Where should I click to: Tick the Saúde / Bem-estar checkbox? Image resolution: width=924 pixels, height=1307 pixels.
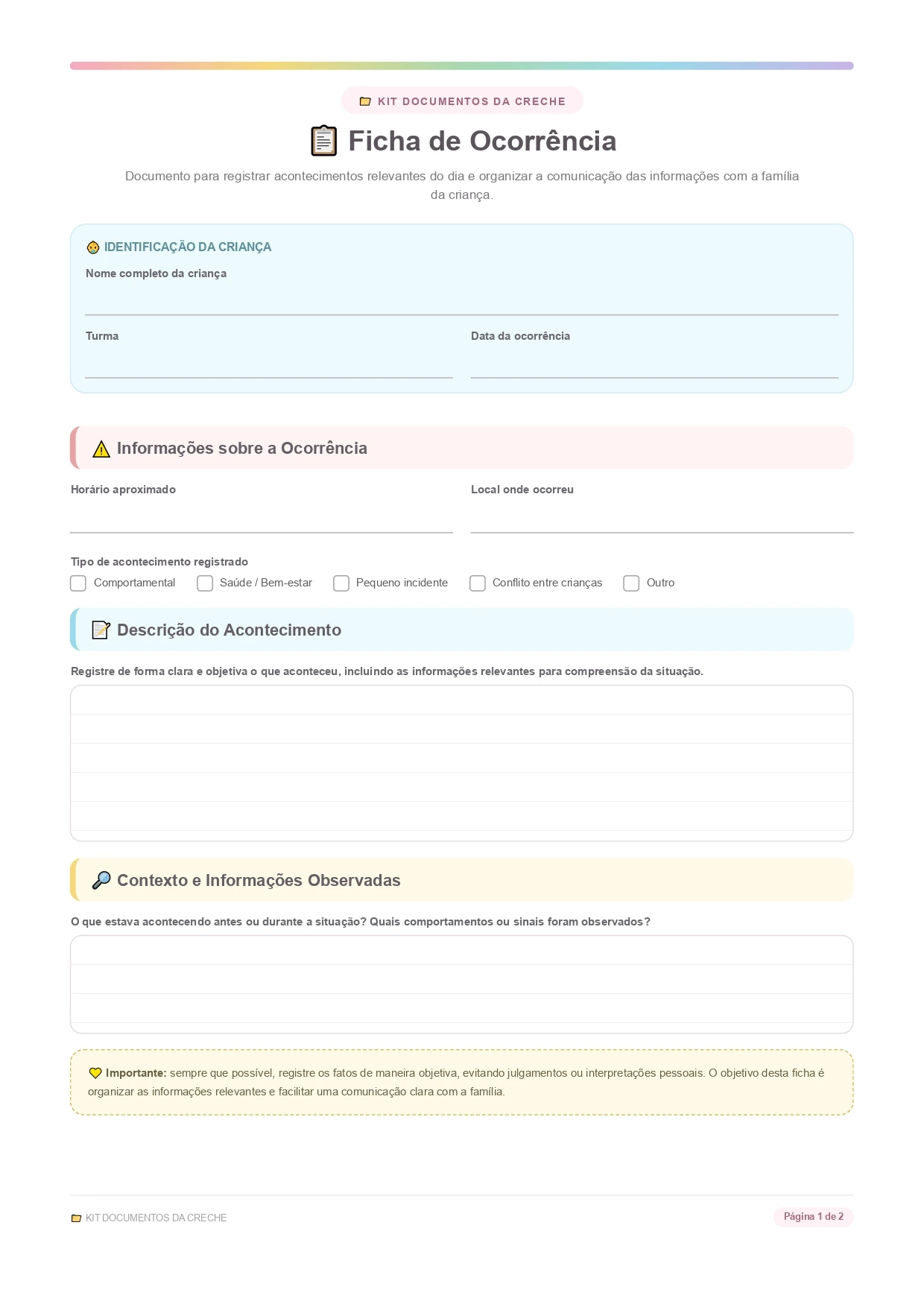click(205, 583)
